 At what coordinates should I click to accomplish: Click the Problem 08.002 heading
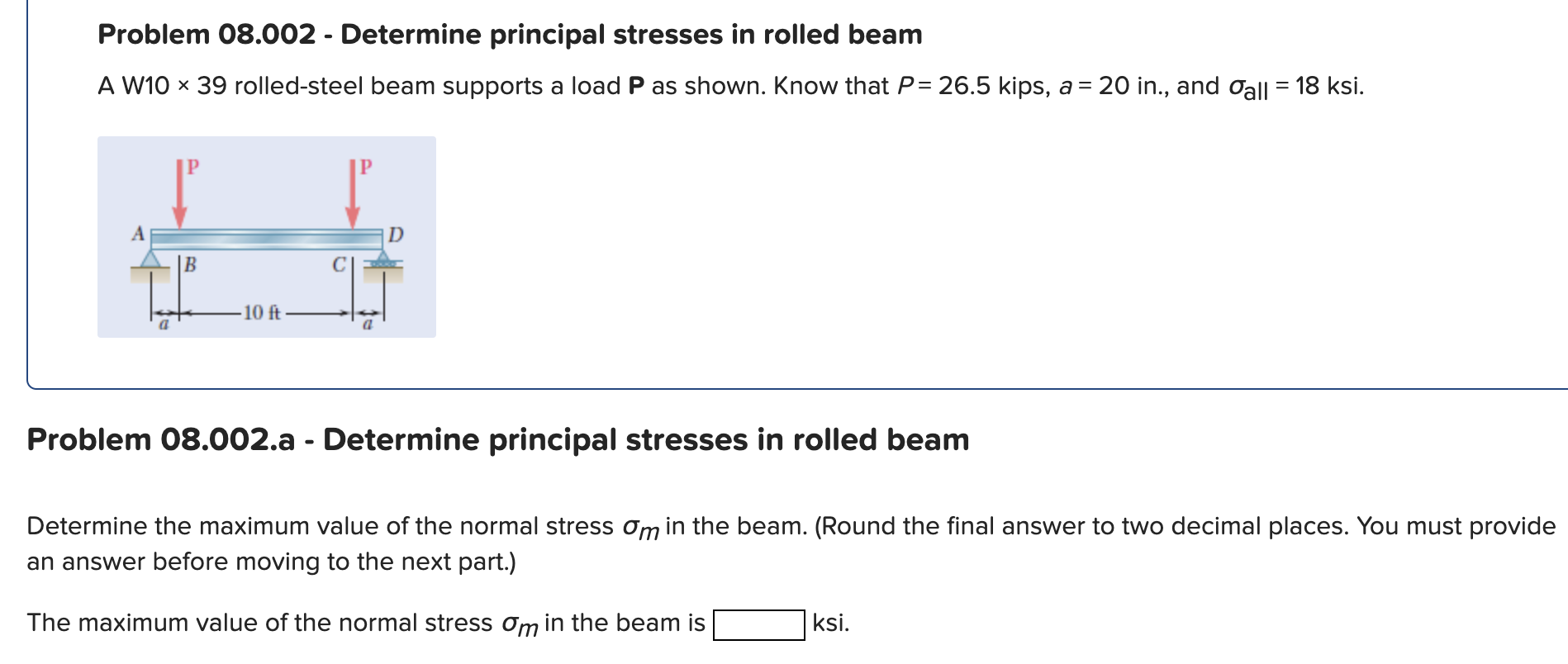point(508,34)
